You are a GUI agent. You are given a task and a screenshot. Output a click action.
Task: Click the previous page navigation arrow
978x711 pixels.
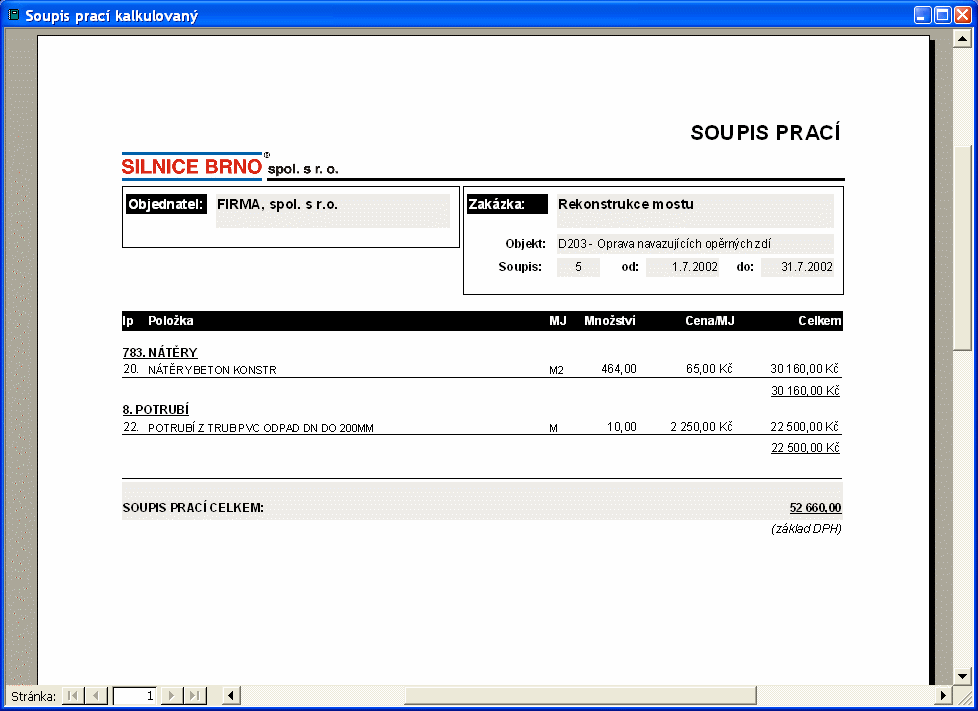(x=96, y=695)
